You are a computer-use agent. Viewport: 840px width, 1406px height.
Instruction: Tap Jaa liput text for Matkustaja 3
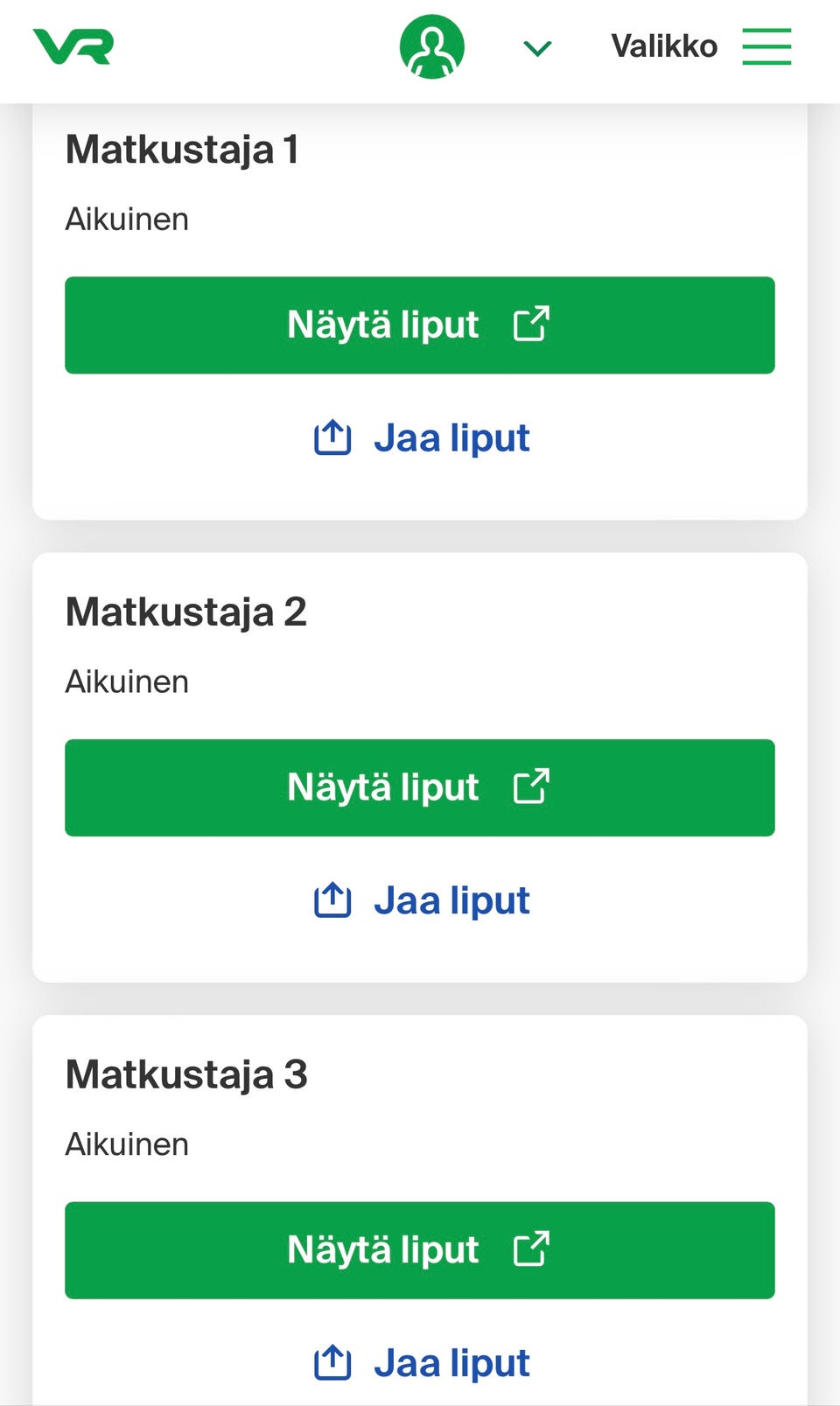coord(451,1364)
